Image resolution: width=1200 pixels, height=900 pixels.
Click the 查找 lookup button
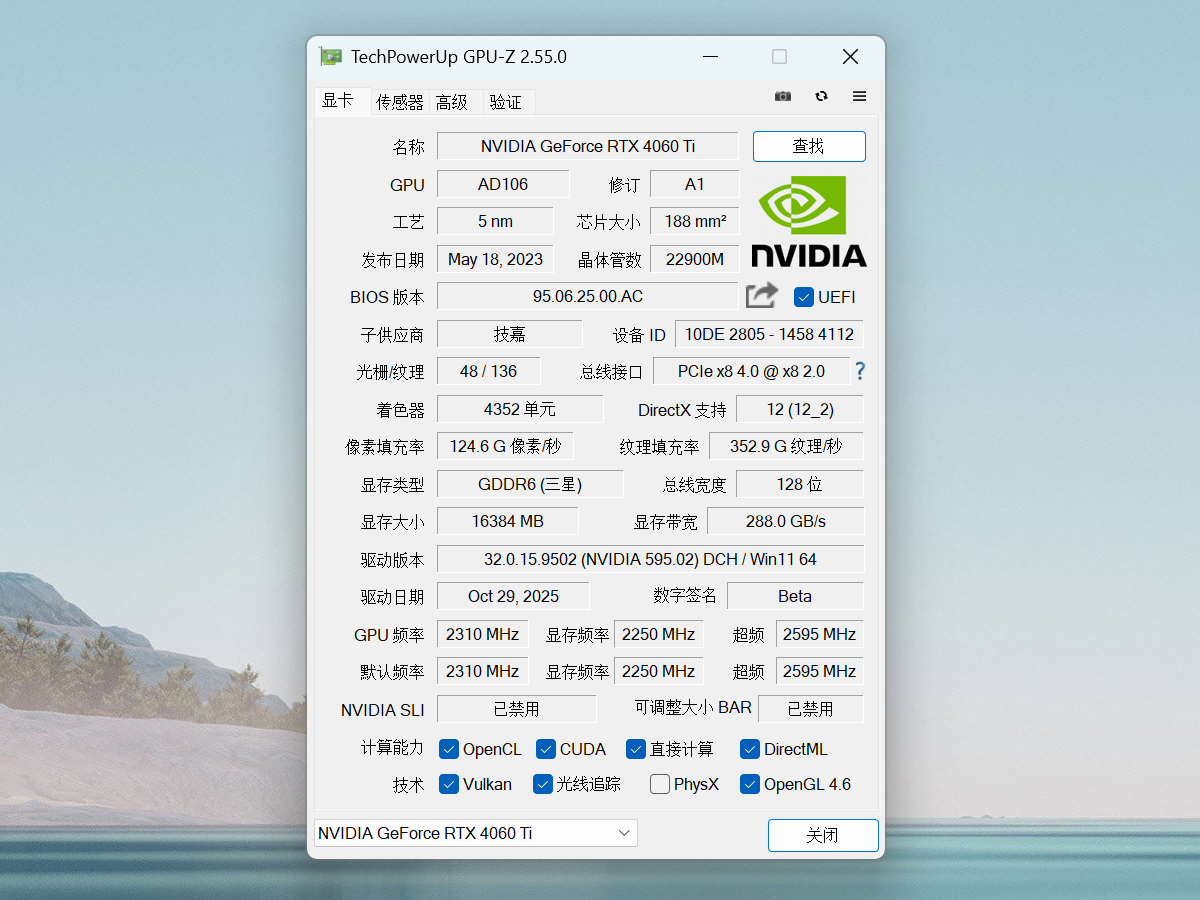tap(809, 146)
